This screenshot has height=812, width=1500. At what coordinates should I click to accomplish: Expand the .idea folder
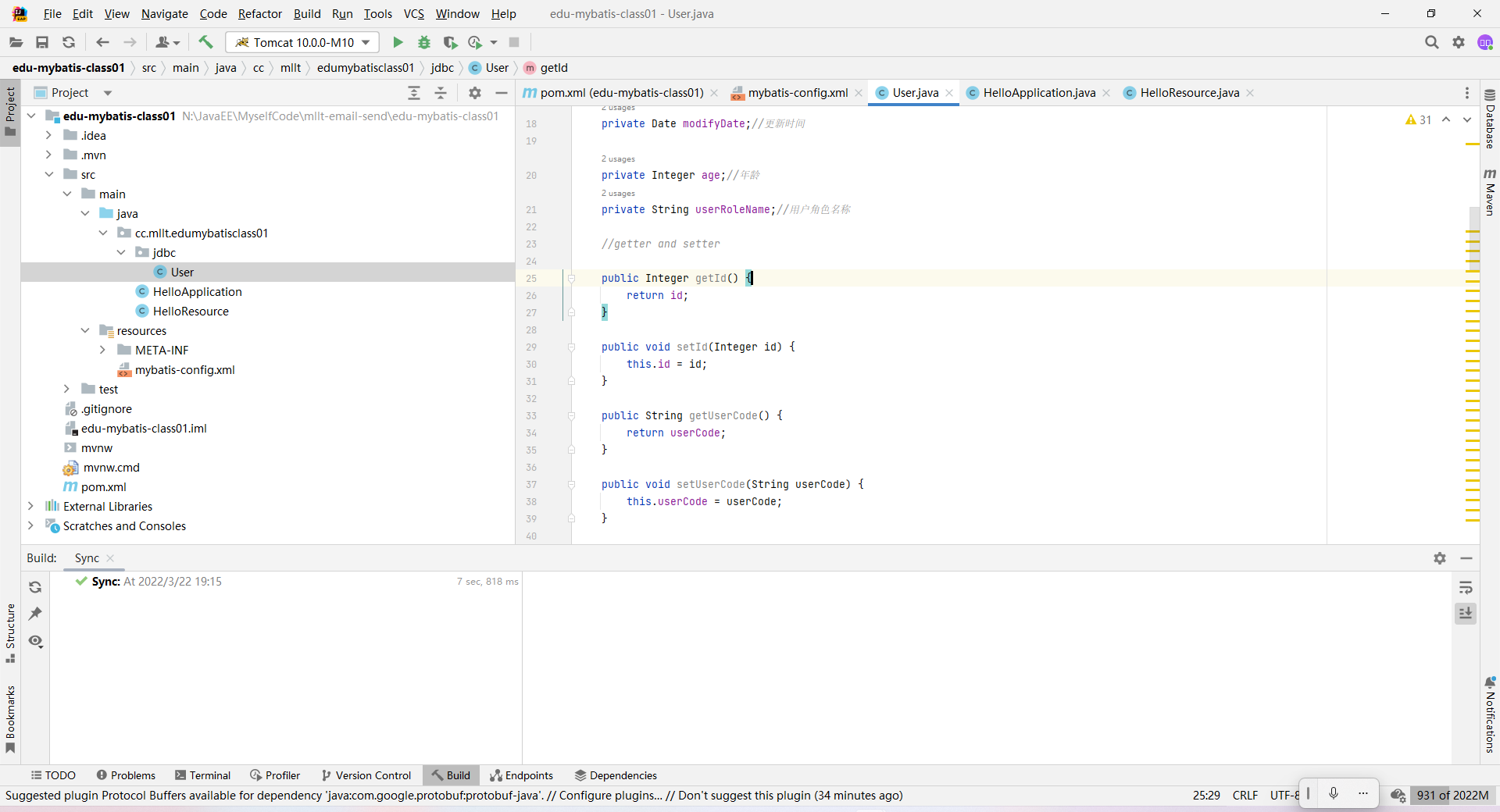click(48, 135)
